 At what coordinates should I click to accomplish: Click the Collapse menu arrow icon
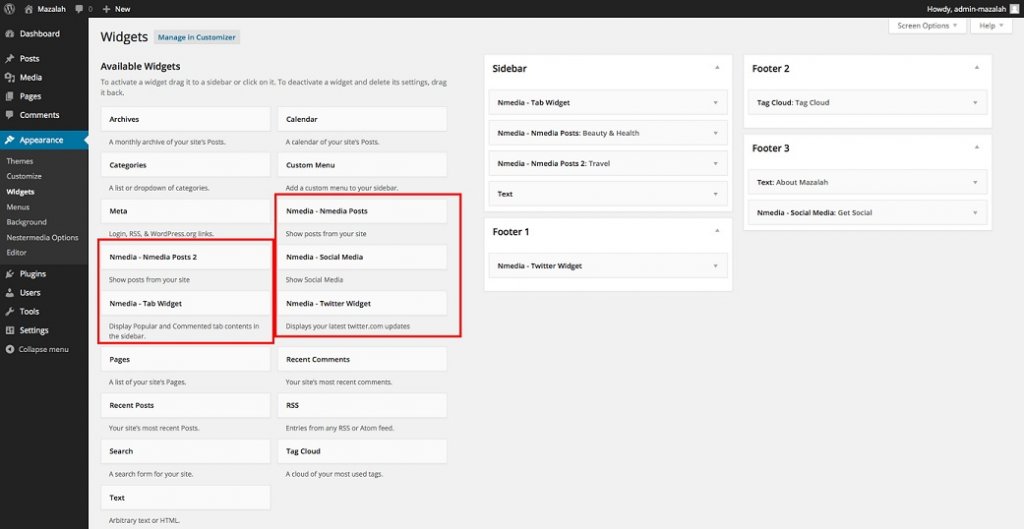pyautogui.click(x=10, y=349)
